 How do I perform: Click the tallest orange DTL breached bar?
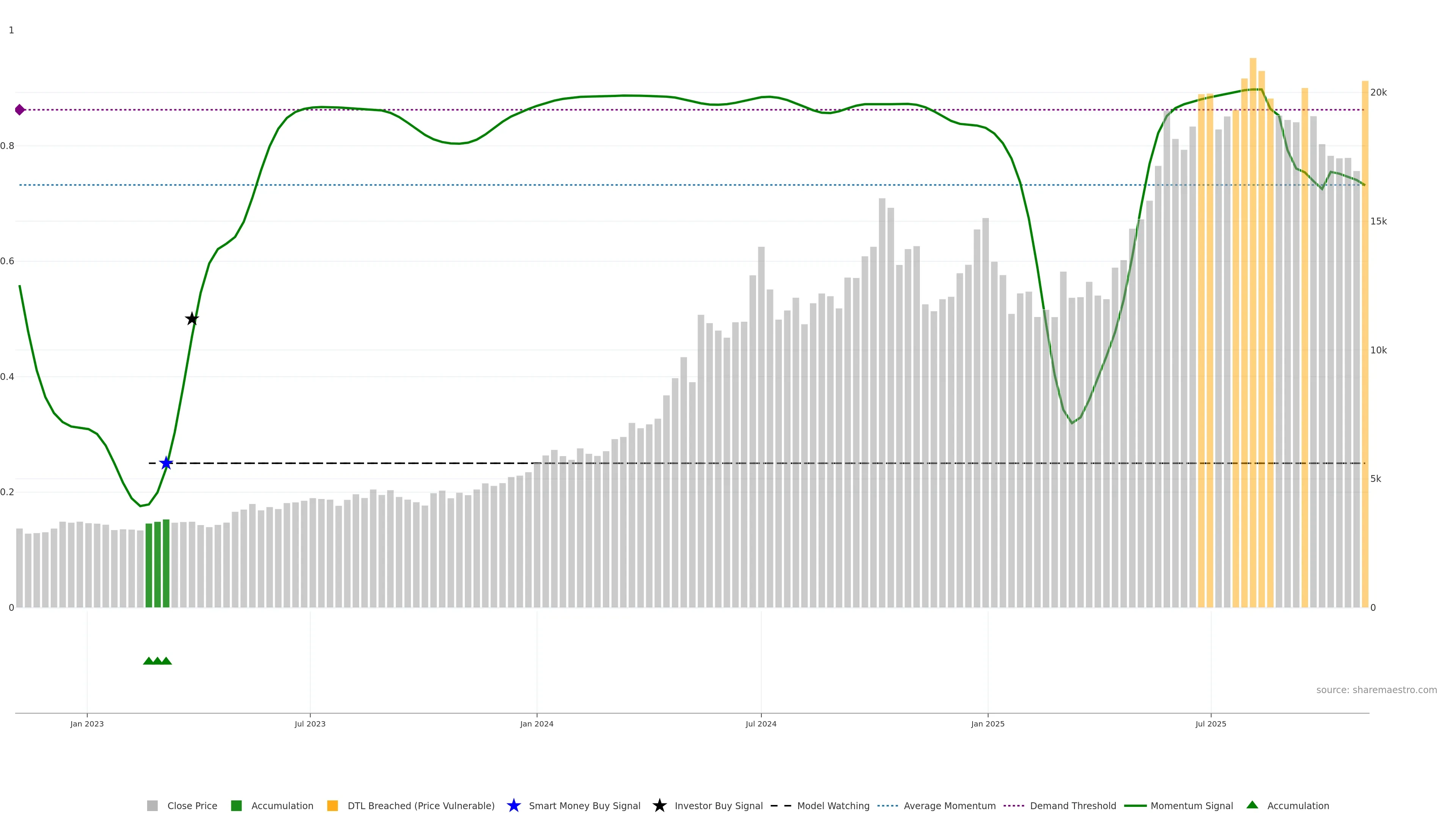pos(1252,333)
